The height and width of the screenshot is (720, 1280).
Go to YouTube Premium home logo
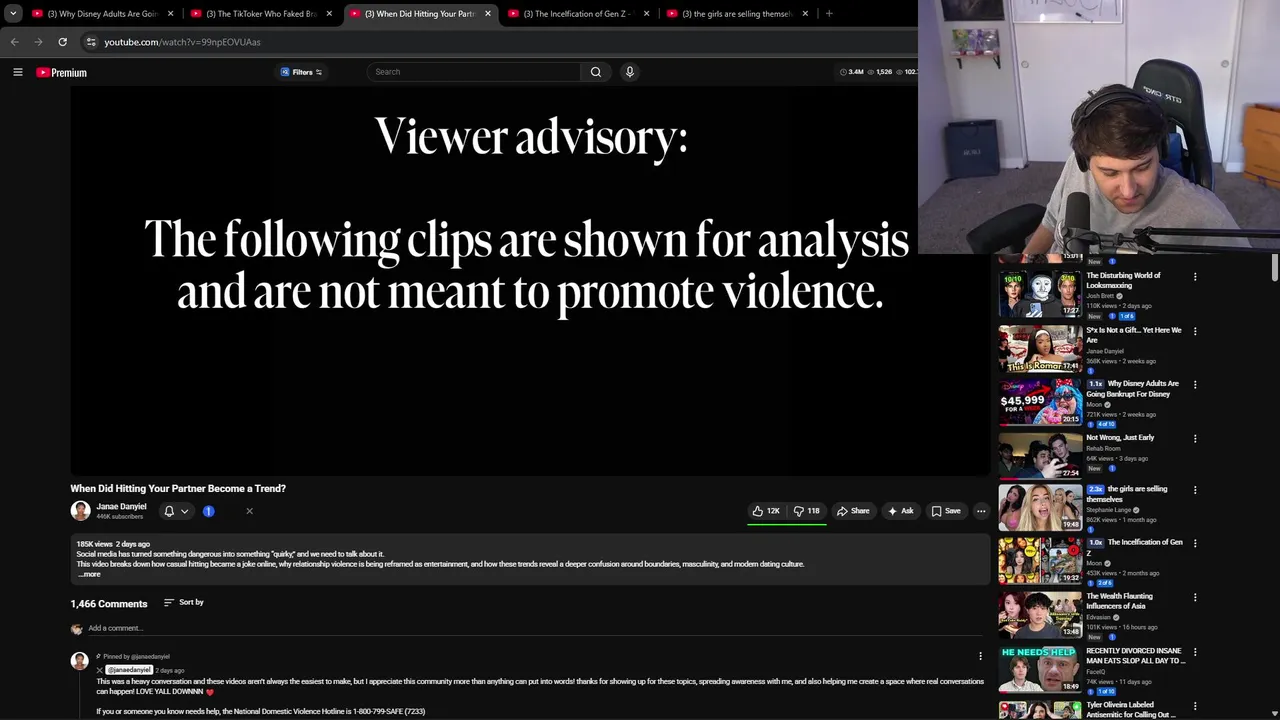coord(62,72)
